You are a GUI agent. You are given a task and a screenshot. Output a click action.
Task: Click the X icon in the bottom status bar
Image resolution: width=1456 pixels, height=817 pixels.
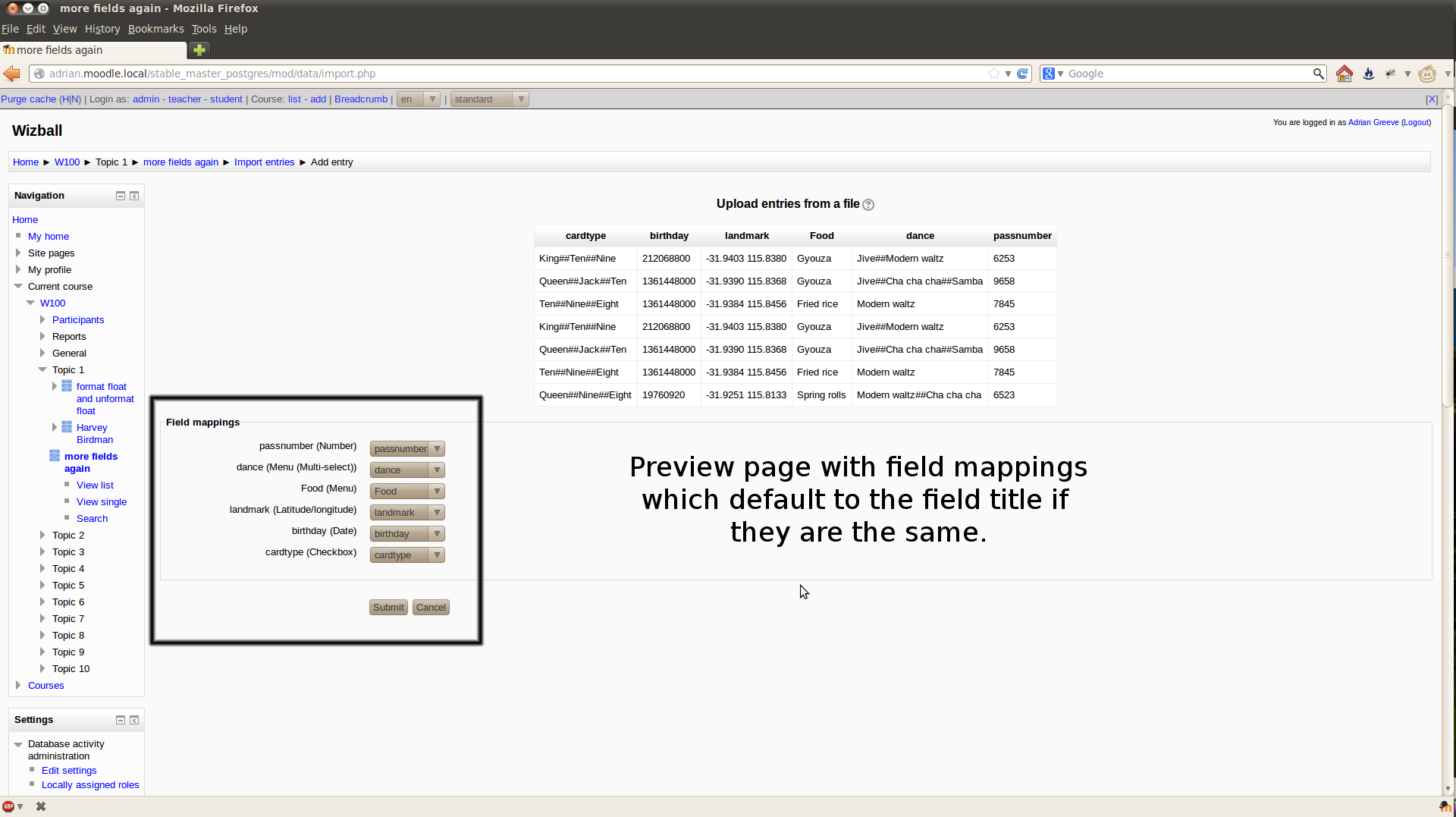pos(41,806)
